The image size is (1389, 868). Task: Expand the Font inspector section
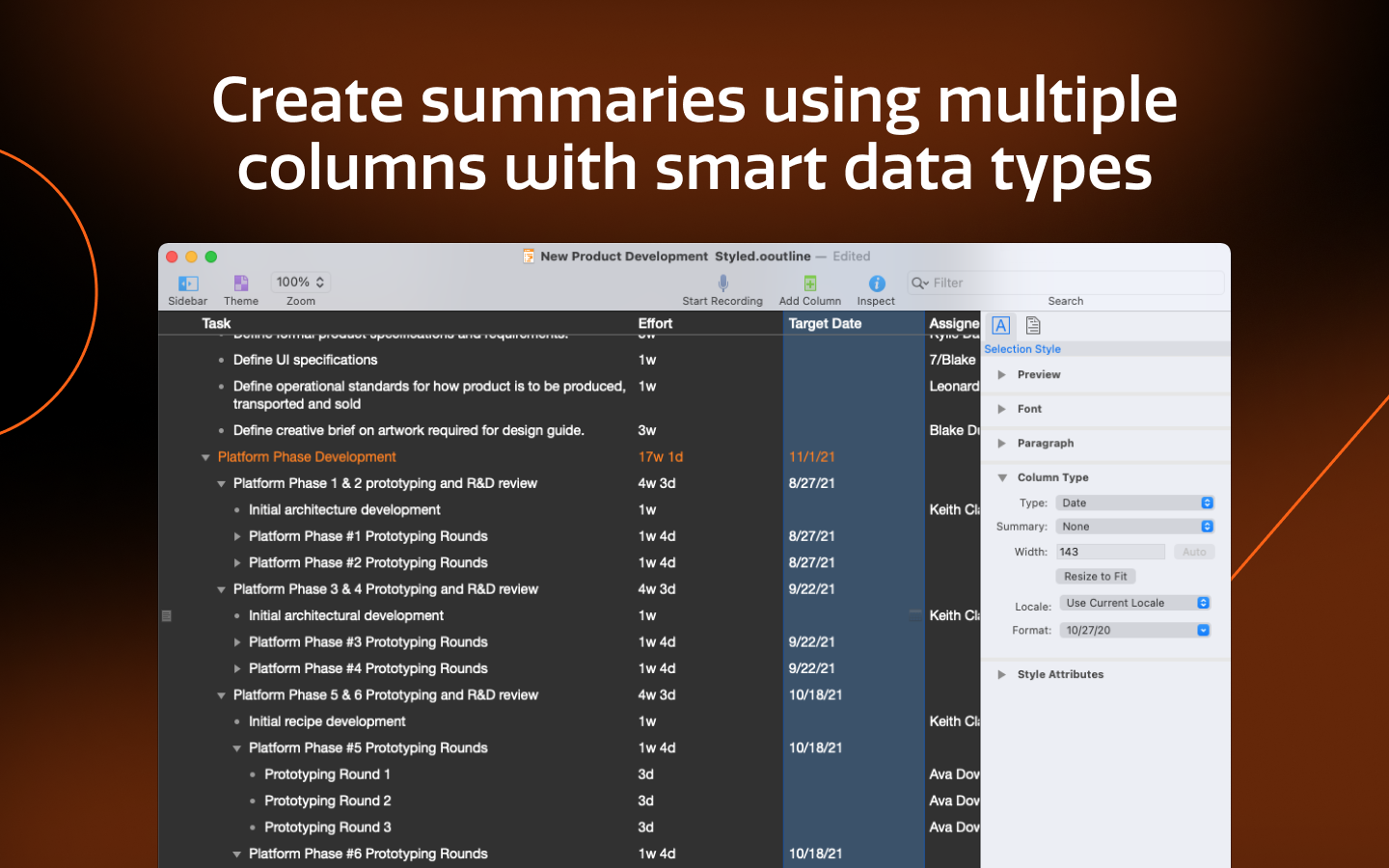tap(1002, 410)
